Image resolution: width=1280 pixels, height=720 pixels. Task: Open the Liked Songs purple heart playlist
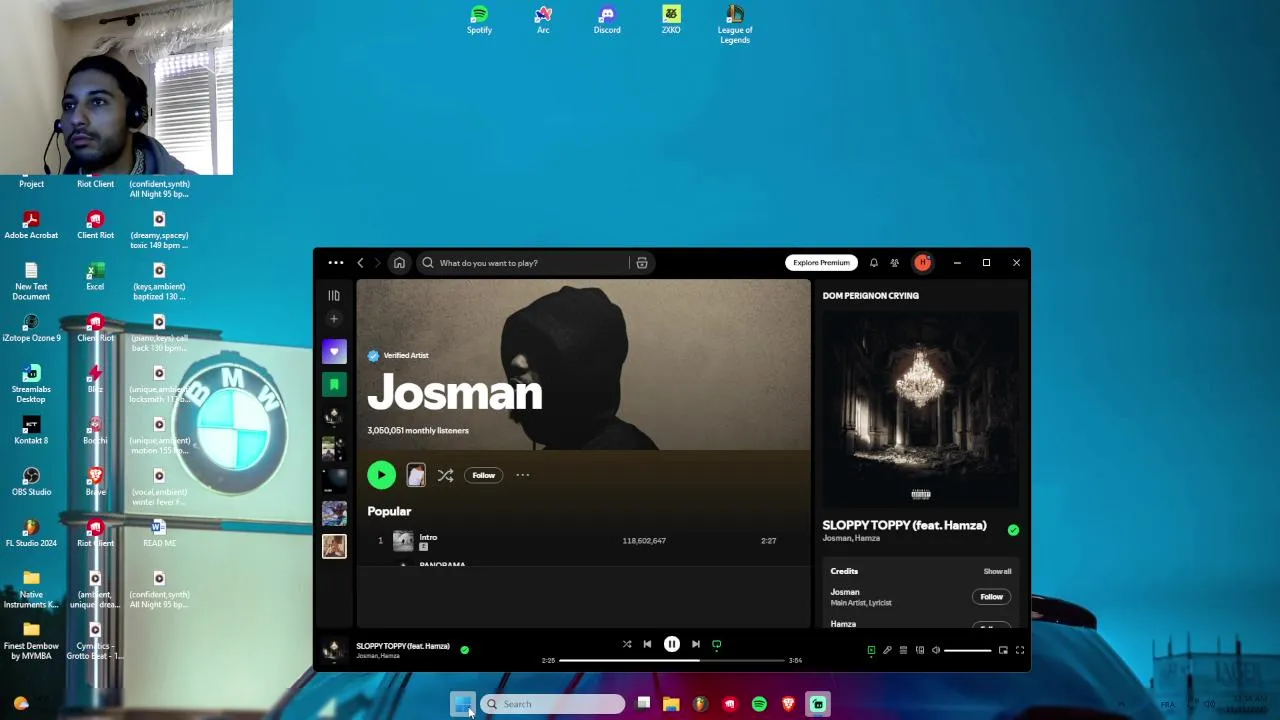click(x=334, y=352)
